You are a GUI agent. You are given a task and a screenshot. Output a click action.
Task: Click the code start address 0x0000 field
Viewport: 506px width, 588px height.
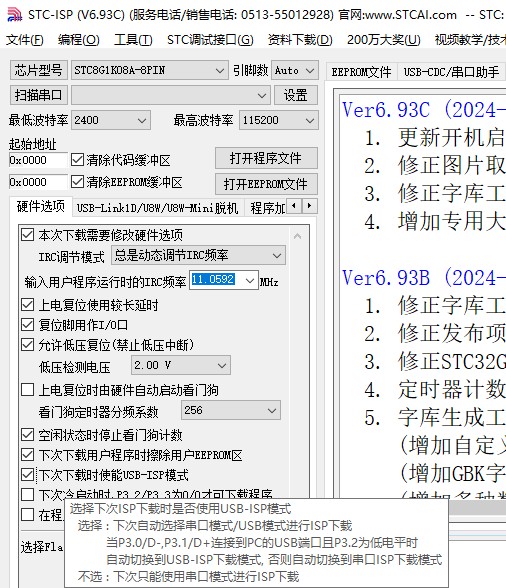(x=38, y=160)
